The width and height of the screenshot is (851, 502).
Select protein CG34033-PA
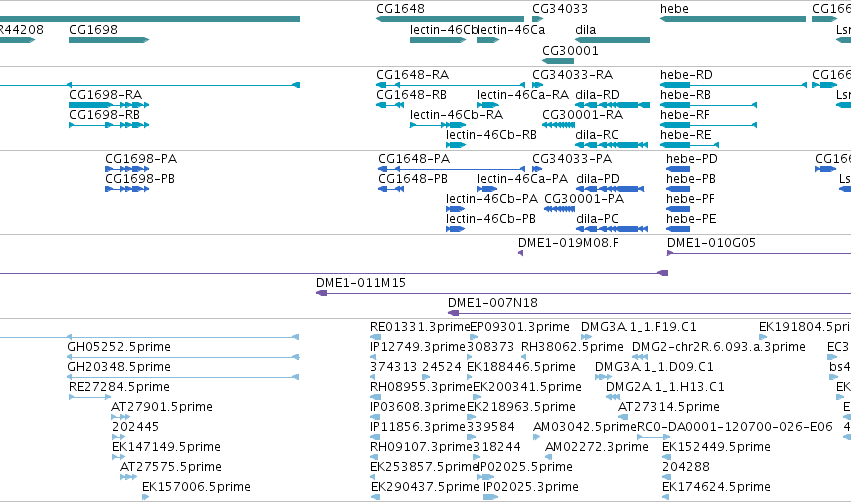tap(572, 158)
